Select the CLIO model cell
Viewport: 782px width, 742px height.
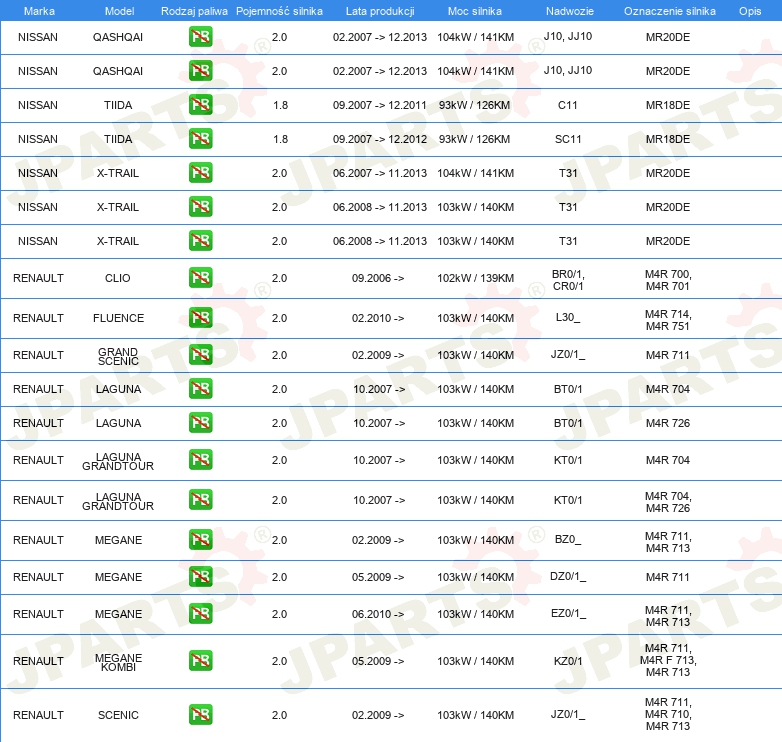tap(118, 278)
